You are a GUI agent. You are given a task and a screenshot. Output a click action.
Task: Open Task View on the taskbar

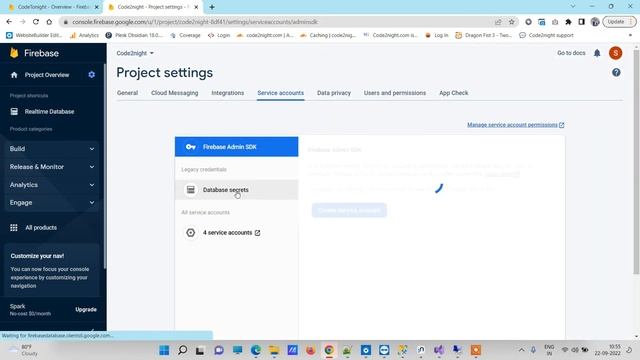(x=200, y=350)
